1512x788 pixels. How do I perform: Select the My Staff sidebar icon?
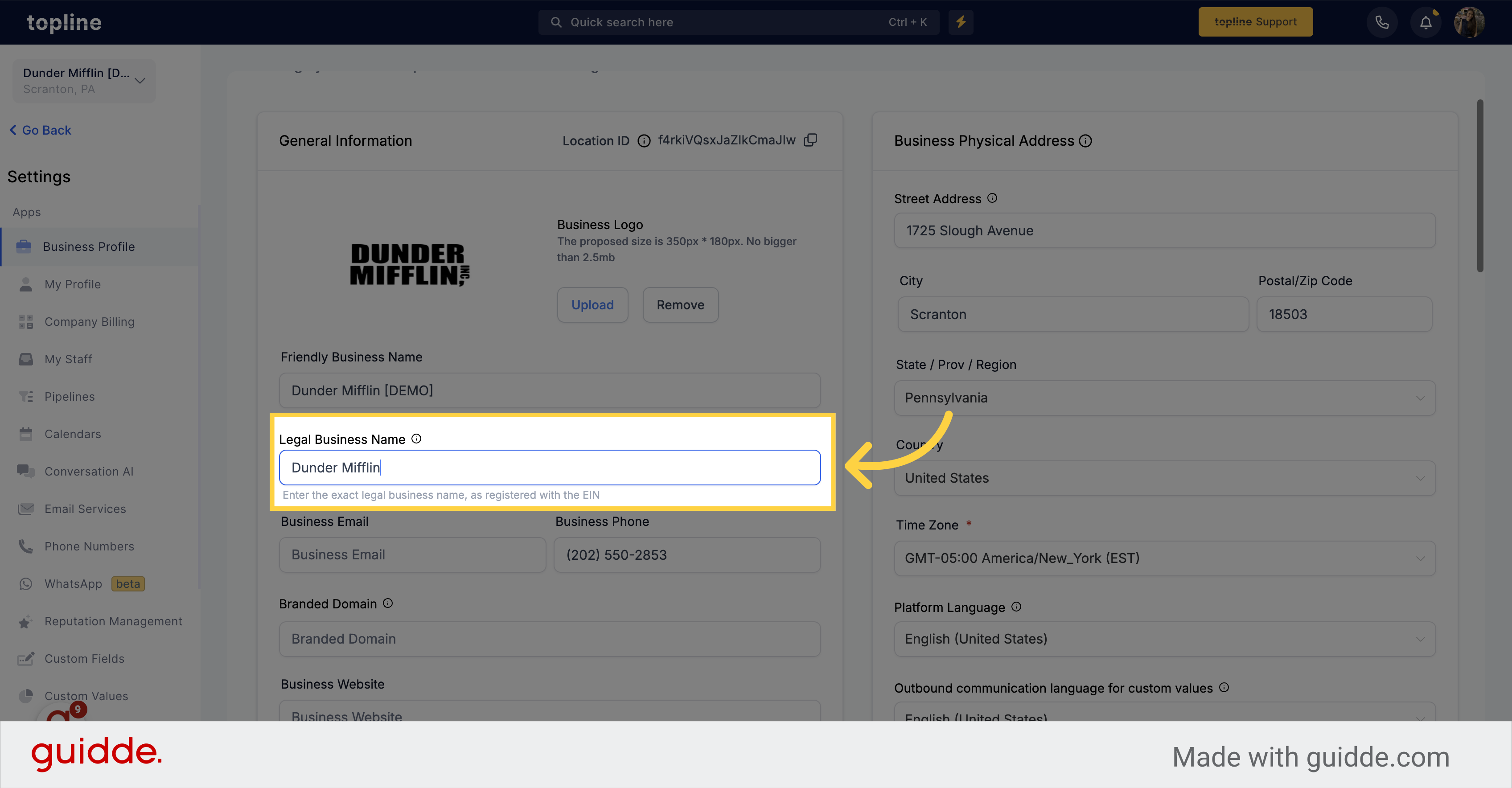click(26, 358)
